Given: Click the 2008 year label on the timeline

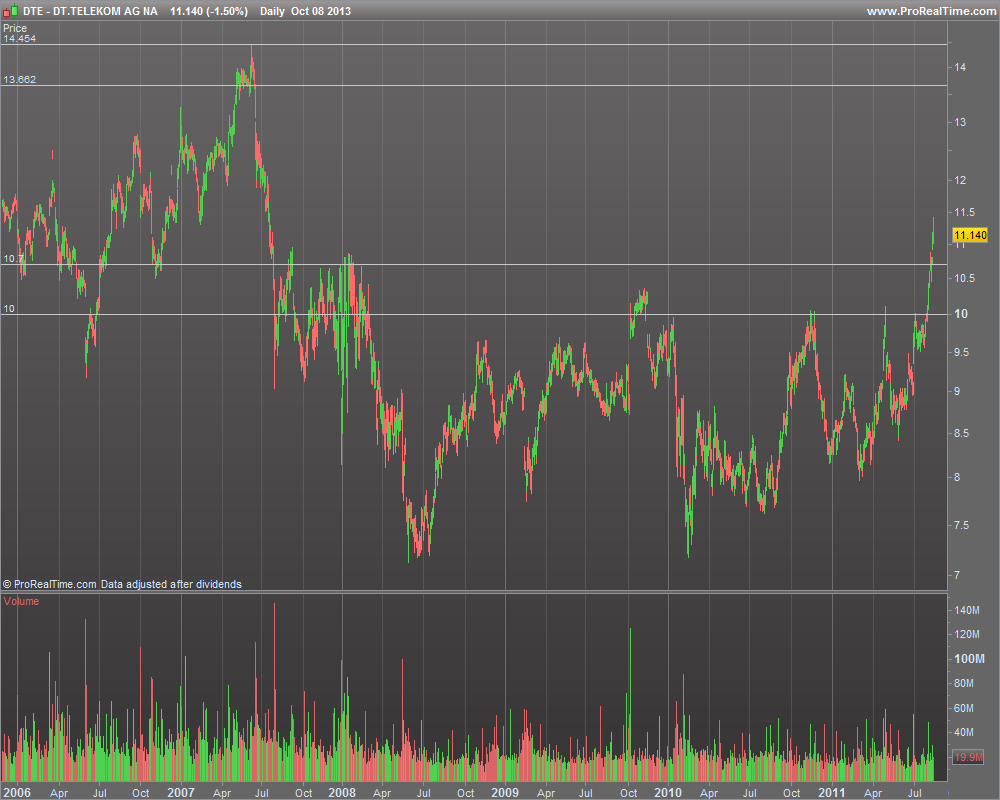Looking at the screenshot, I should click(341, 792).
